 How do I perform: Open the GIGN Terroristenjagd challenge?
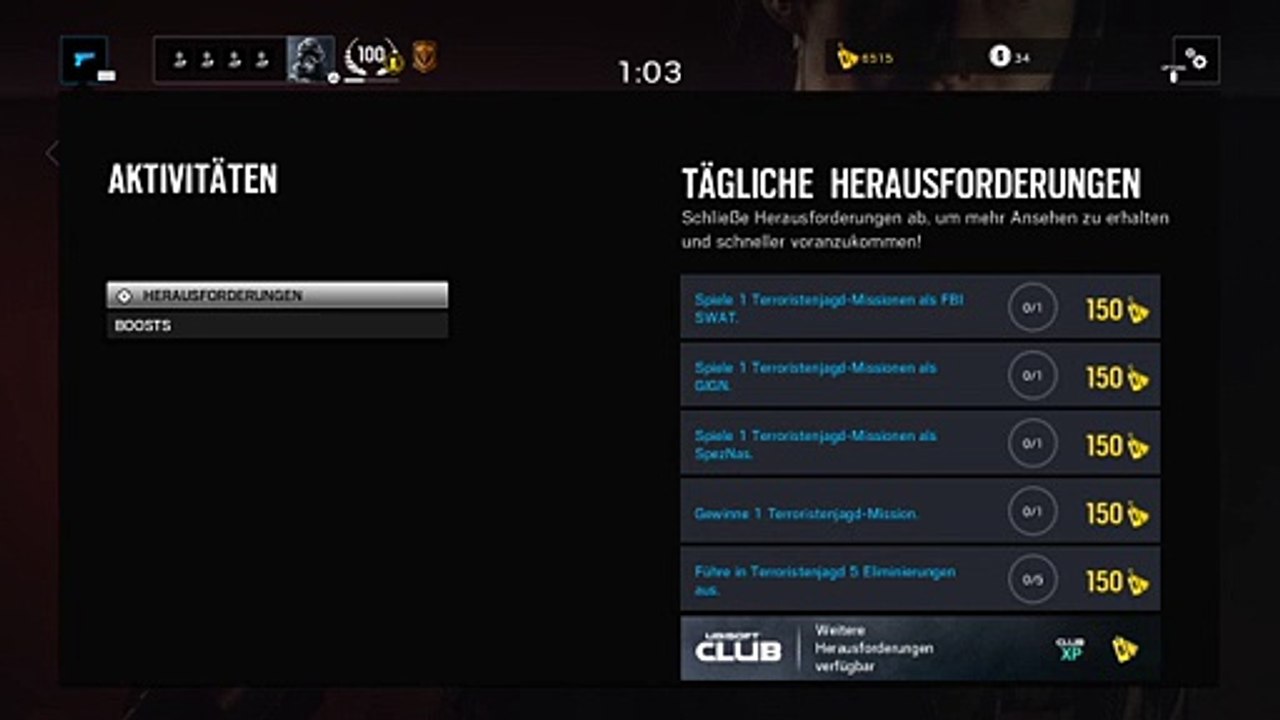click(920, 375)
